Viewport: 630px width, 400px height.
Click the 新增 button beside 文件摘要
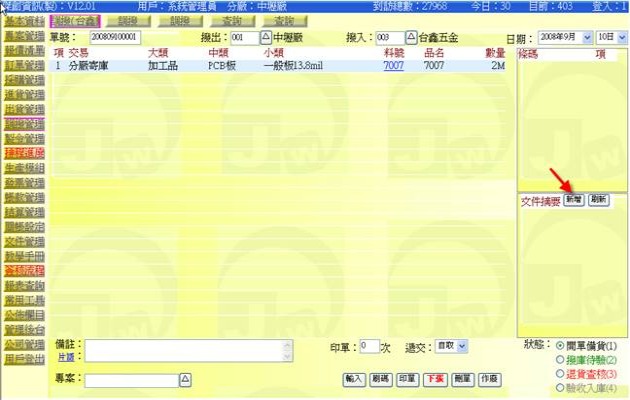click(573, 200)
